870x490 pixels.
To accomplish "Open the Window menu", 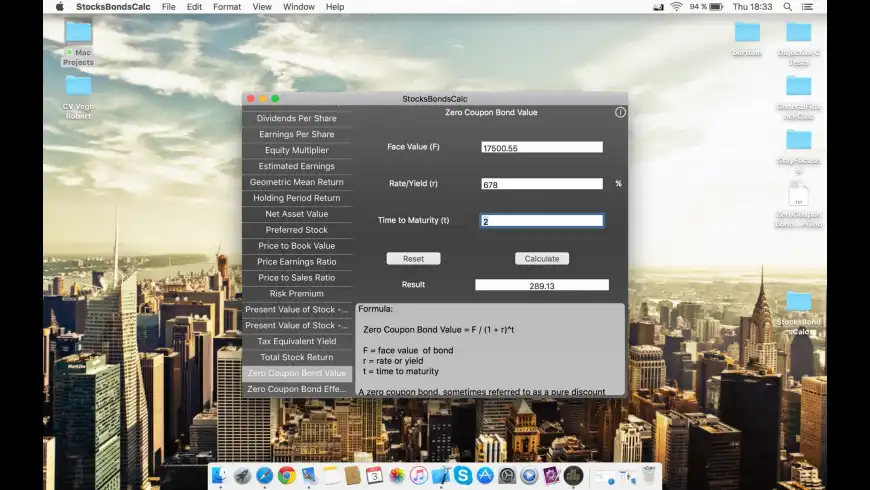I will pos(298,7).
